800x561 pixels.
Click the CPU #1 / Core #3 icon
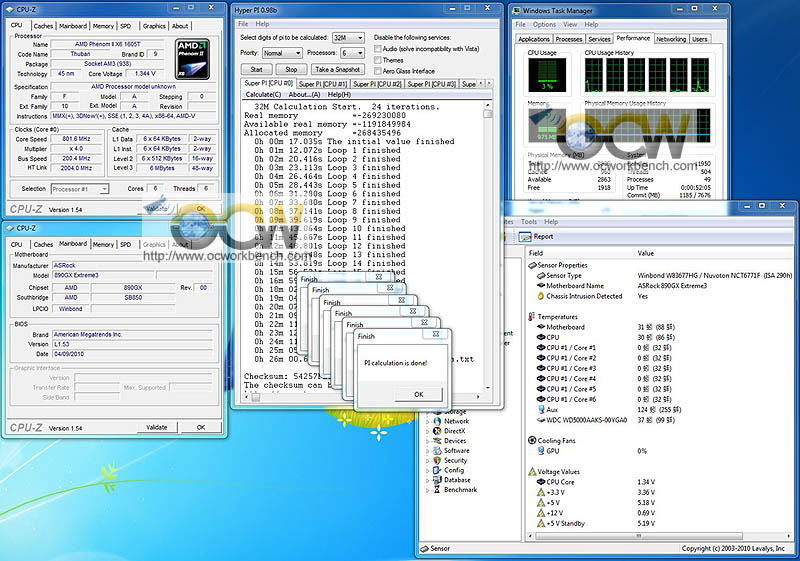[x=541, y=368]
